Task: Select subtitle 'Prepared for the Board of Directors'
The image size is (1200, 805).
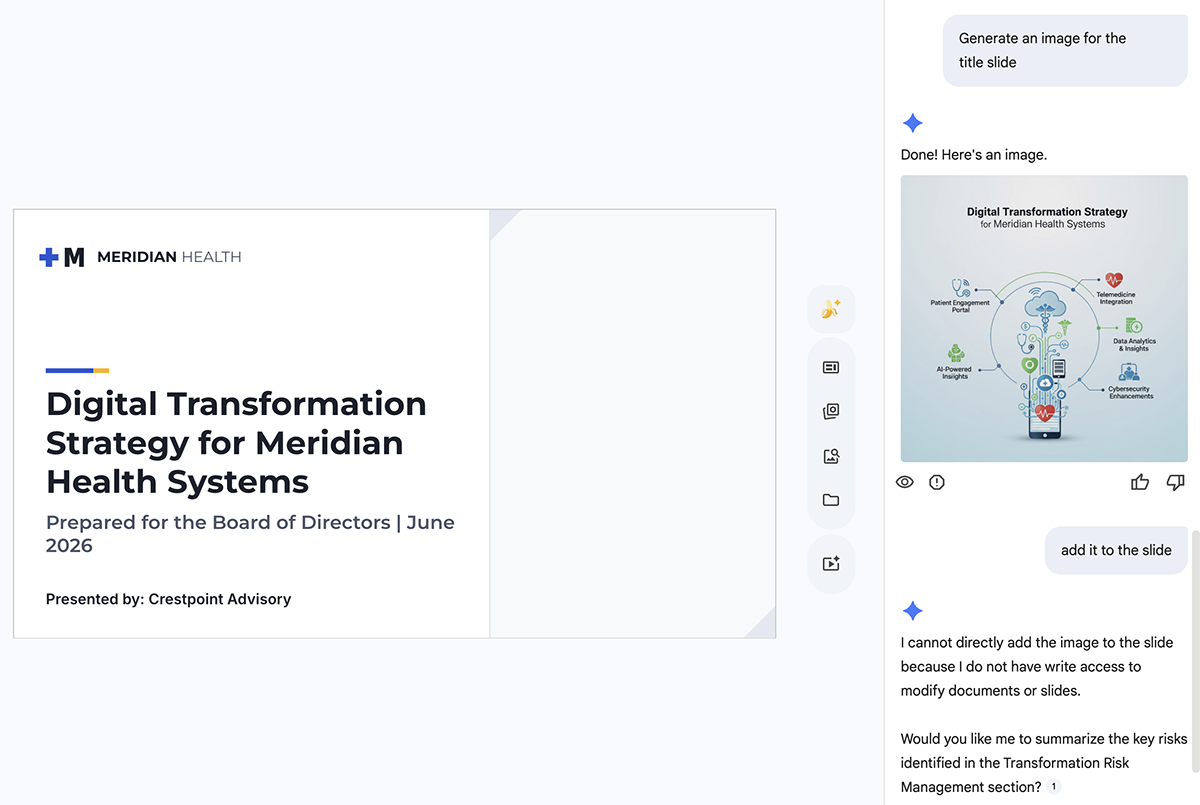Action: [250, 533]
